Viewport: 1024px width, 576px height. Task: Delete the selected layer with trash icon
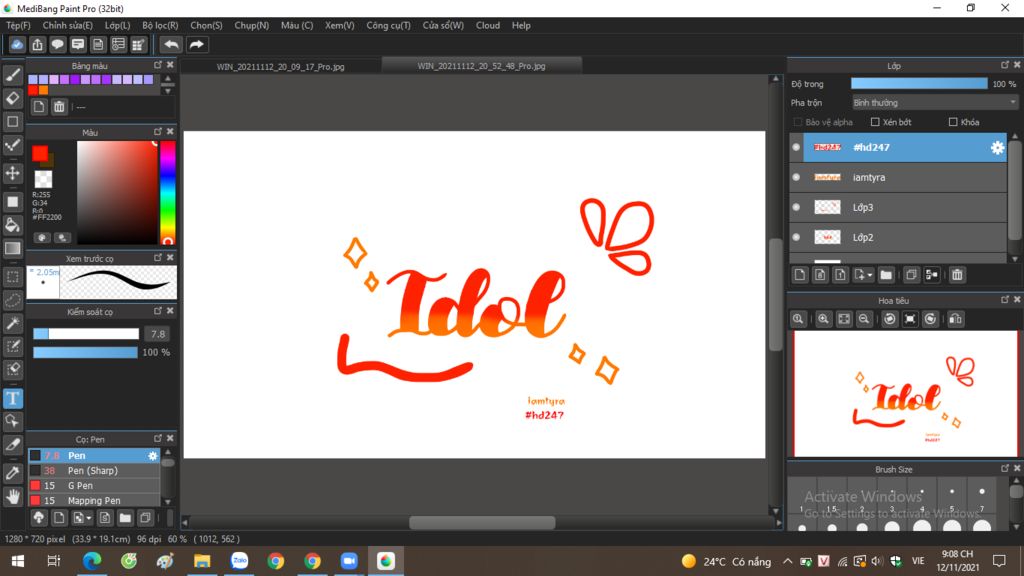tap(957, 275)
